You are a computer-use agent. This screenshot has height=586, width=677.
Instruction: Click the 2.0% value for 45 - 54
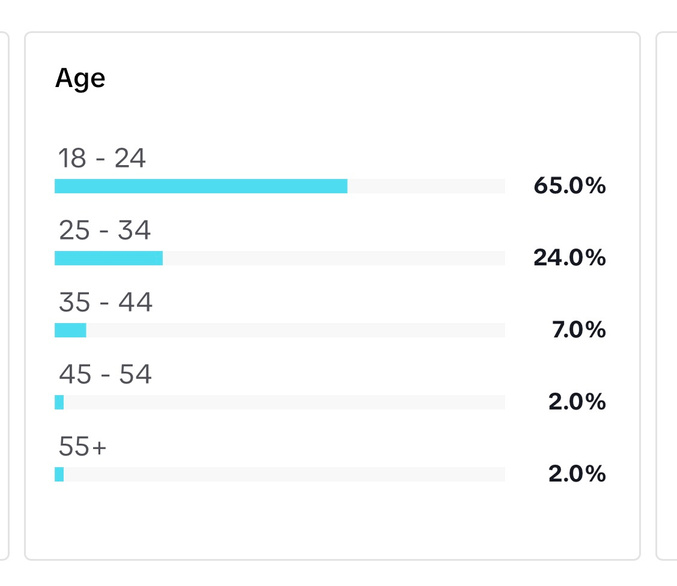coord(577,402)
